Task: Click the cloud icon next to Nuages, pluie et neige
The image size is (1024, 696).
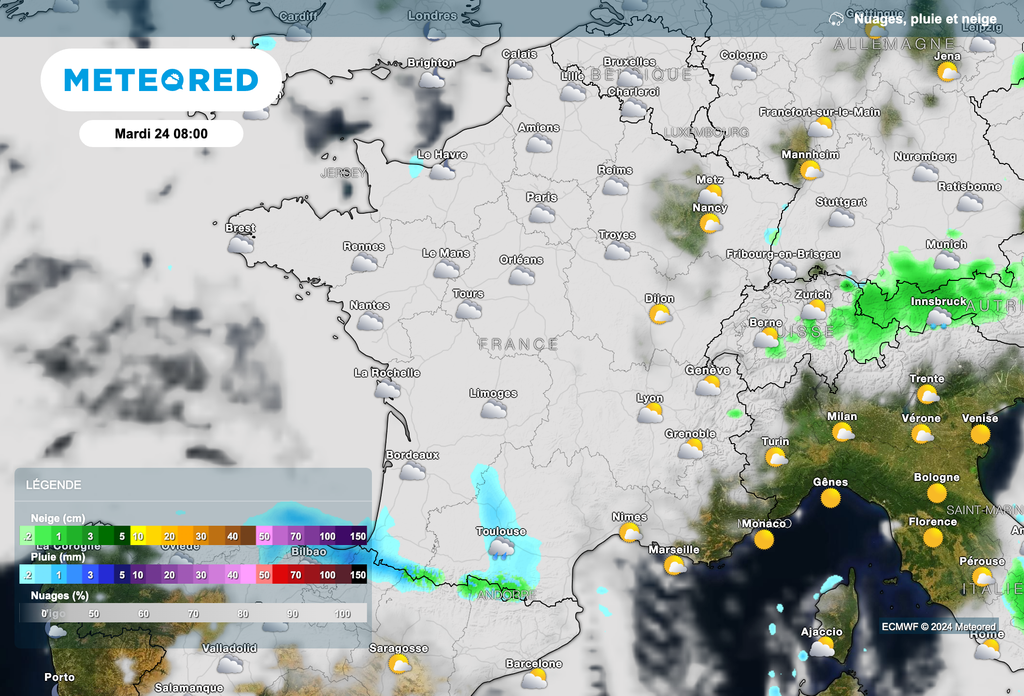Action: click(836, 19)
